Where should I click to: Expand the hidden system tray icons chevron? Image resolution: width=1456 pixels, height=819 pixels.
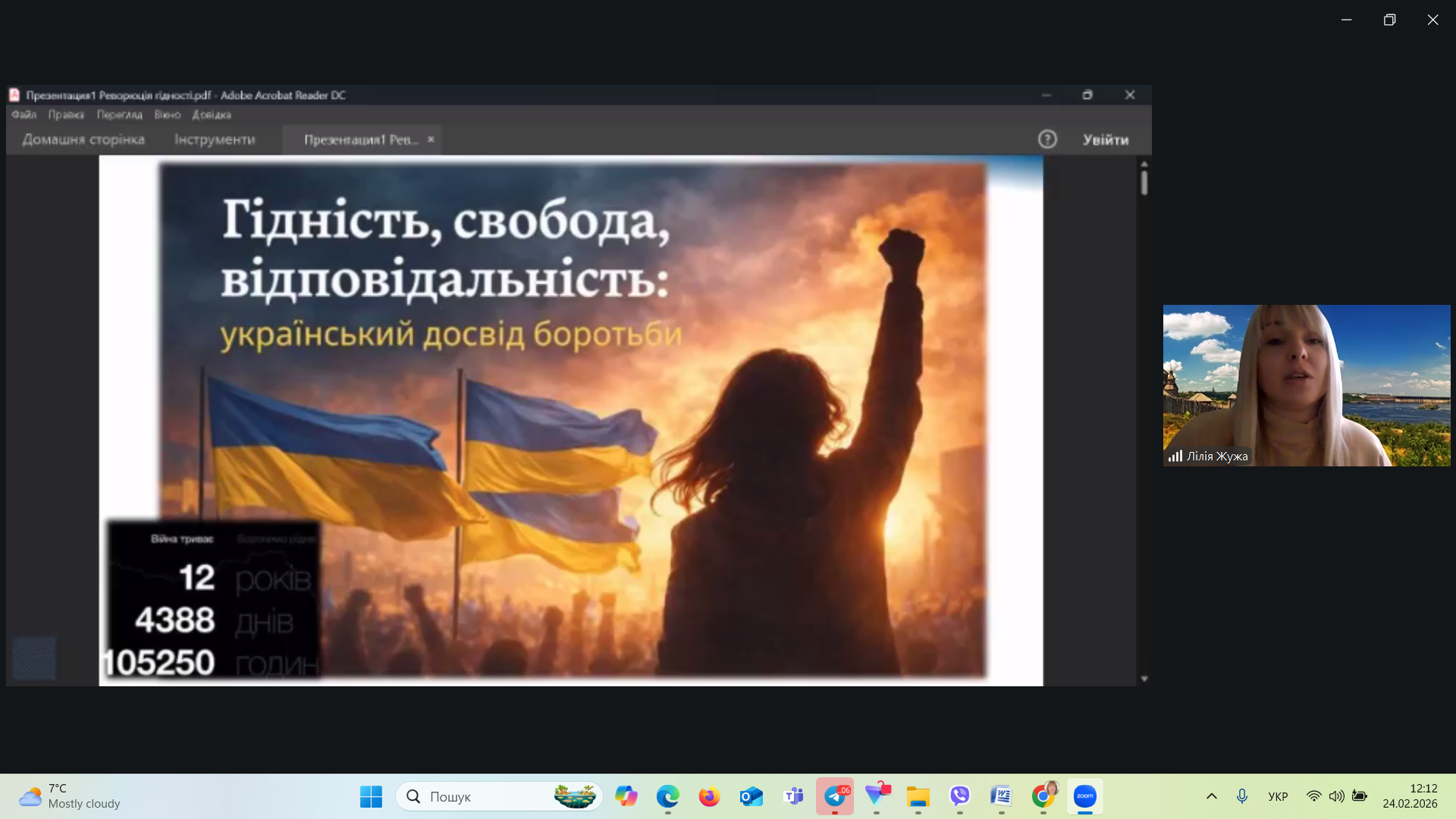click(1212, 796)
